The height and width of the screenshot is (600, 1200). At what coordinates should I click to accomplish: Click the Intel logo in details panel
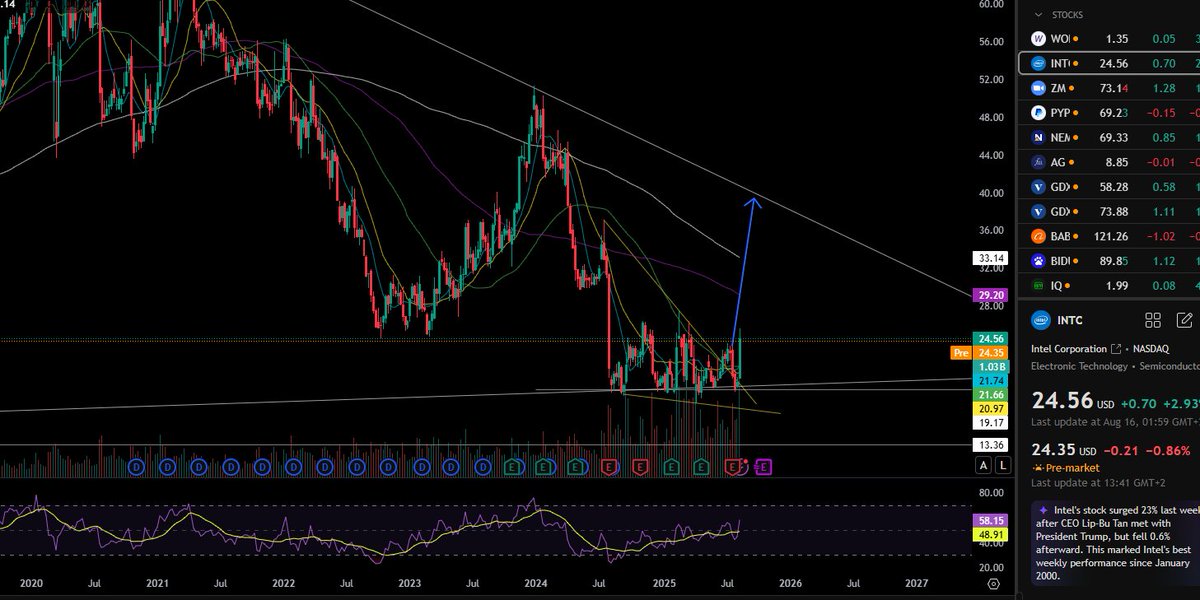pyautogui.click(x=1041, y=320)
